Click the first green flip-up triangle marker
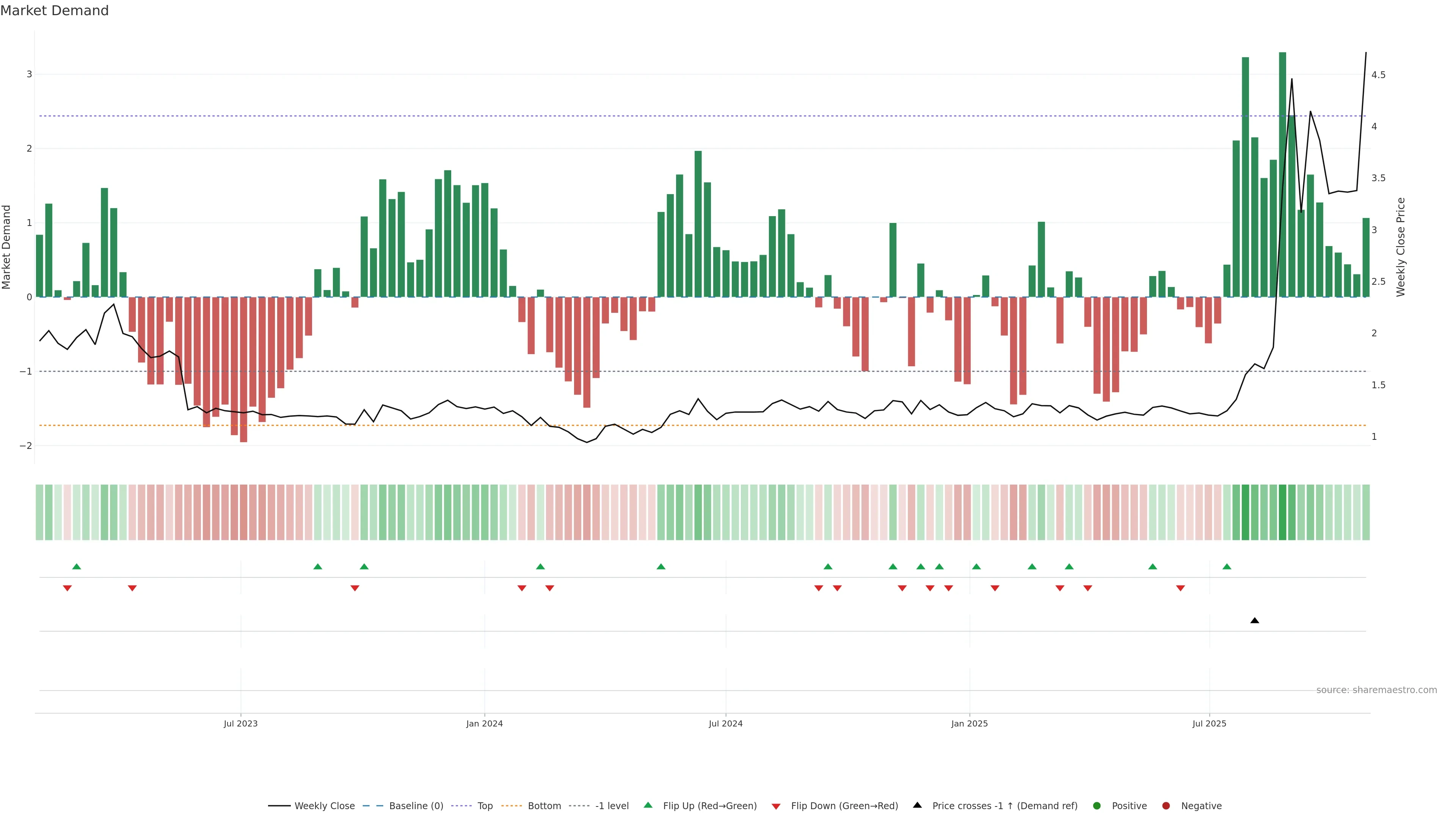Image resolution: width=1456 pixels, height=819 pixels. click(77, 566)
